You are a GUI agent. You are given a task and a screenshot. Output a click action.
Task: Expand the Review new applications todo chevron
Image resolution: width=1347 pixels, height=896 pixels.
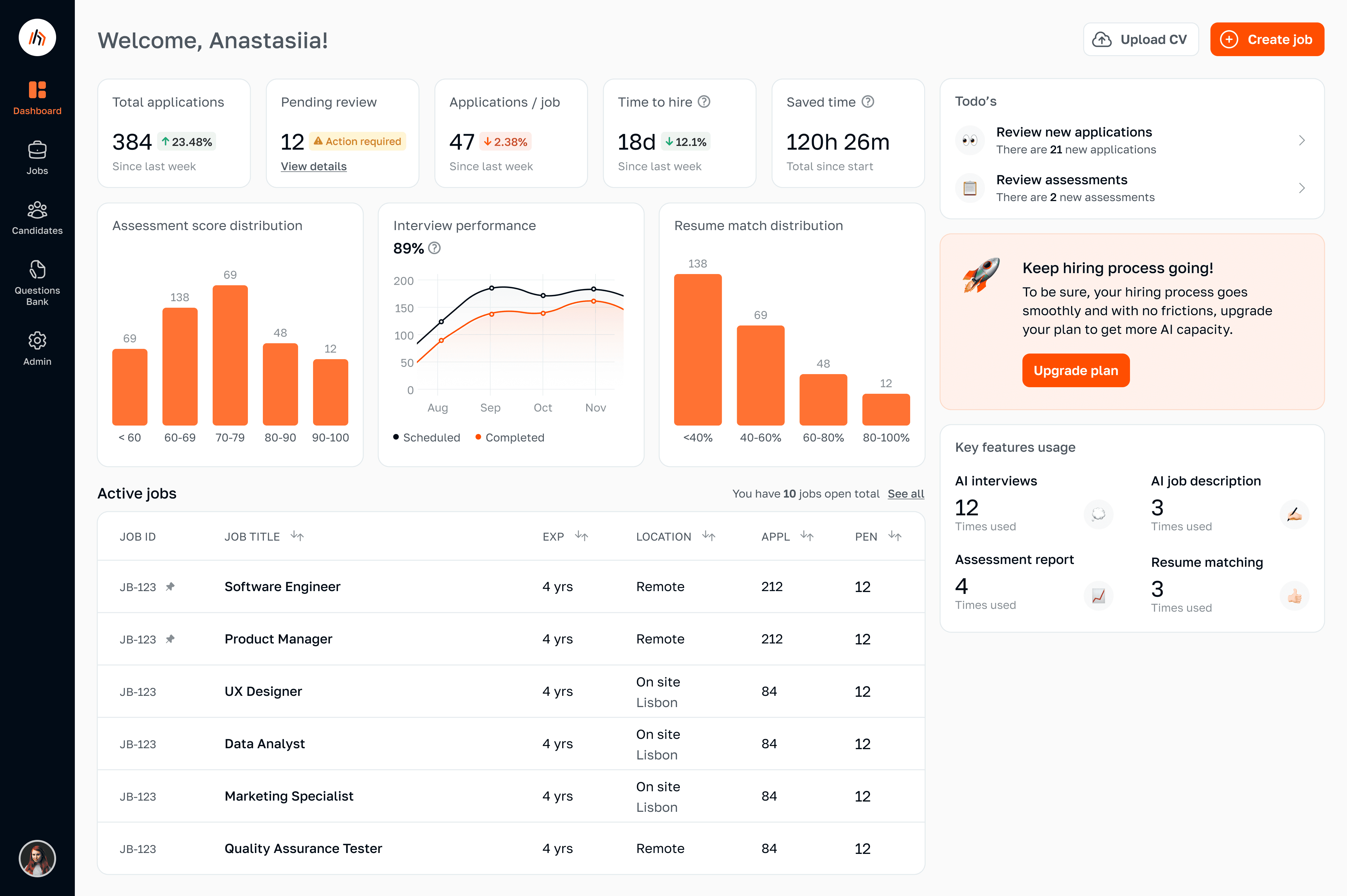point(1302,141)
